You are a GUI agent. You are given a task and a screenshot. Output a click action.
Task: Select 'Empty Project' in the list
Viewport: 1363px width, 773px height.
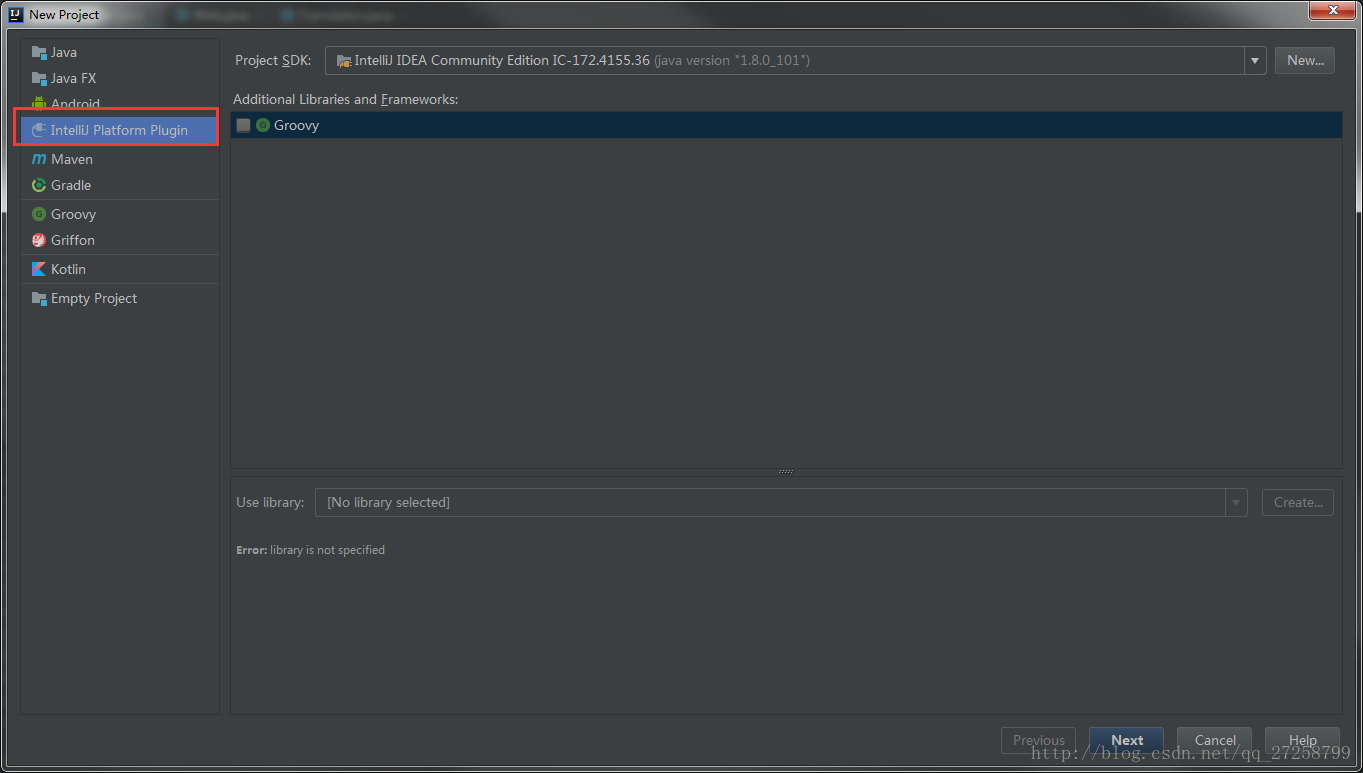point(94,298)
